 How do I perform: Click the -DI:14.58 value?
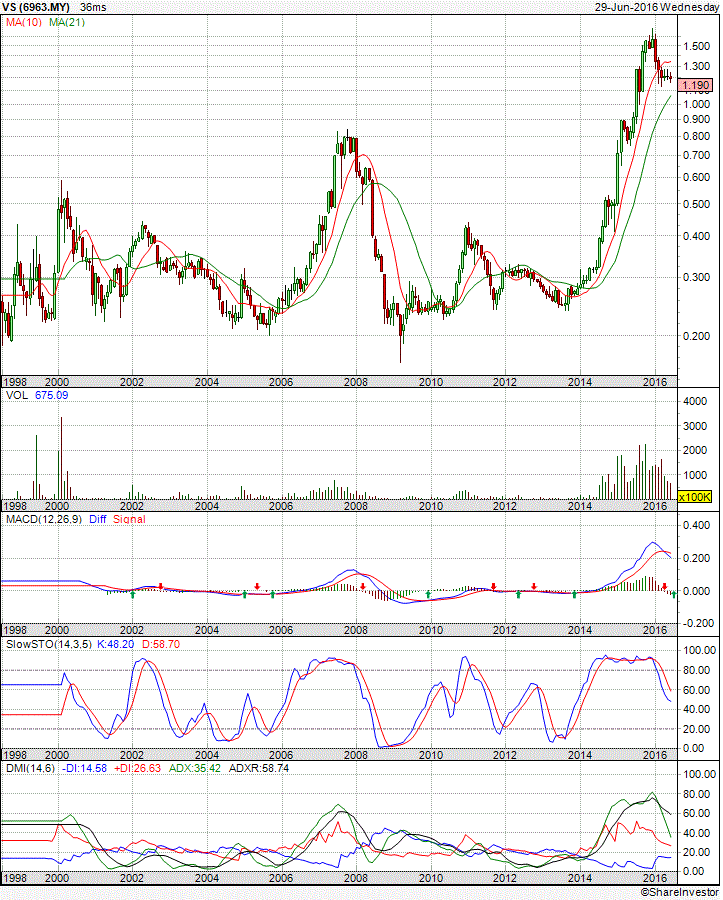pos(84,769)
